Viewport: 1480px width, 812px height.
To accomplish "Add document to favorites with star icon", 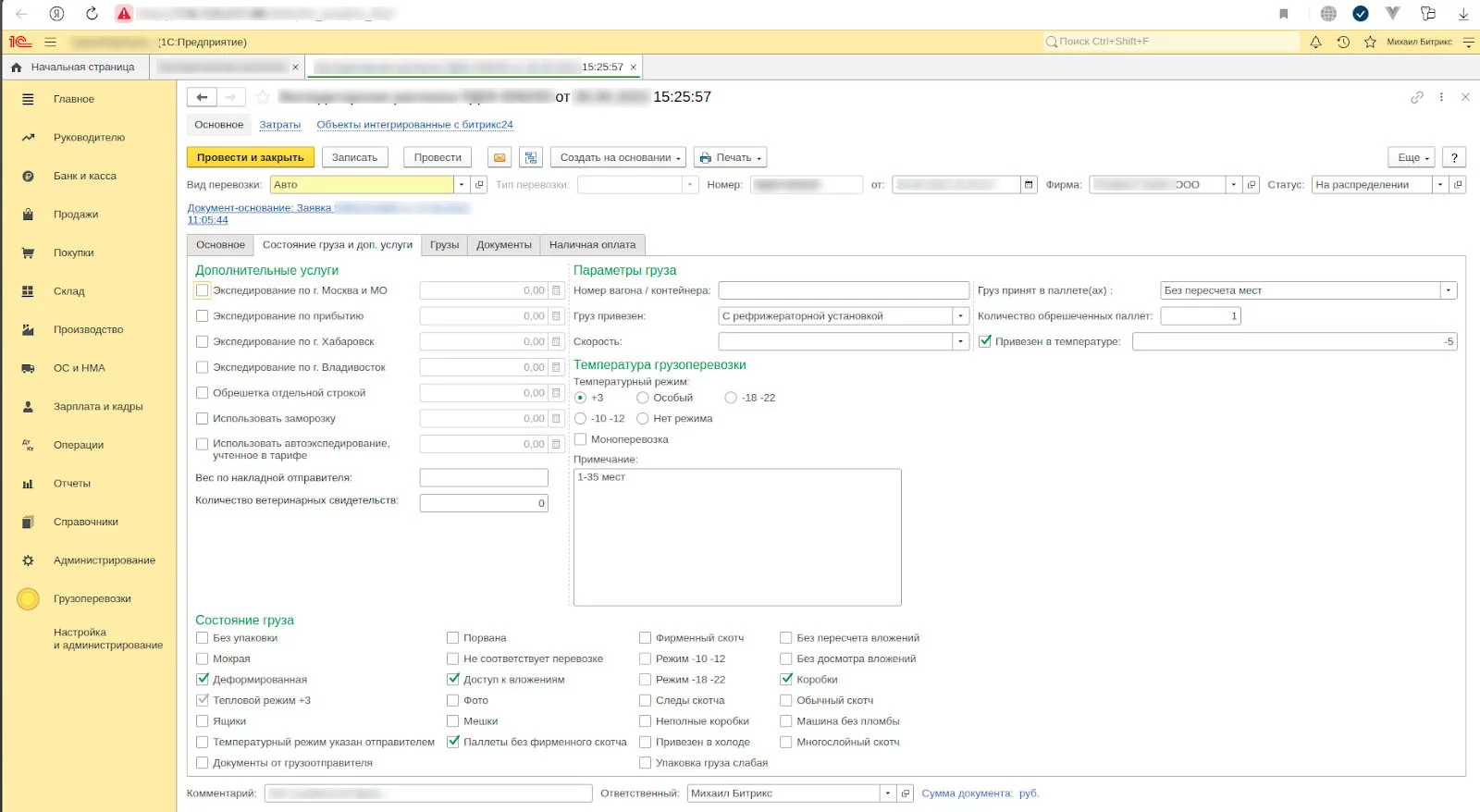I will (x=263, y=97).
